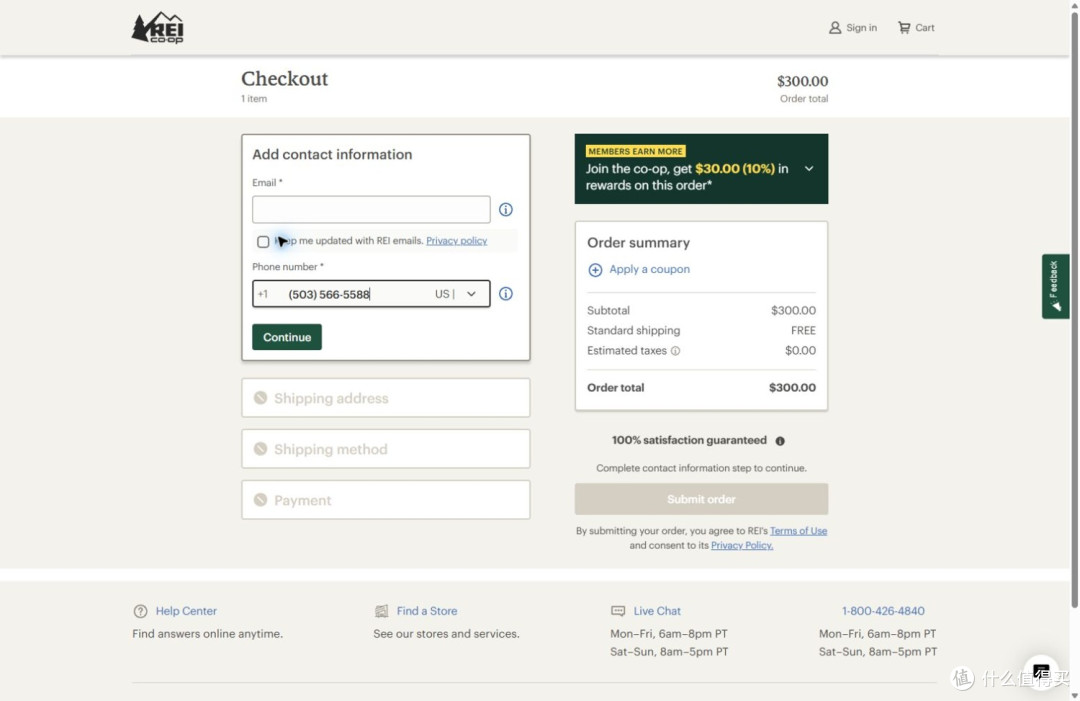
Task: Click the 1 item count text
Action: tap(254, 98)
